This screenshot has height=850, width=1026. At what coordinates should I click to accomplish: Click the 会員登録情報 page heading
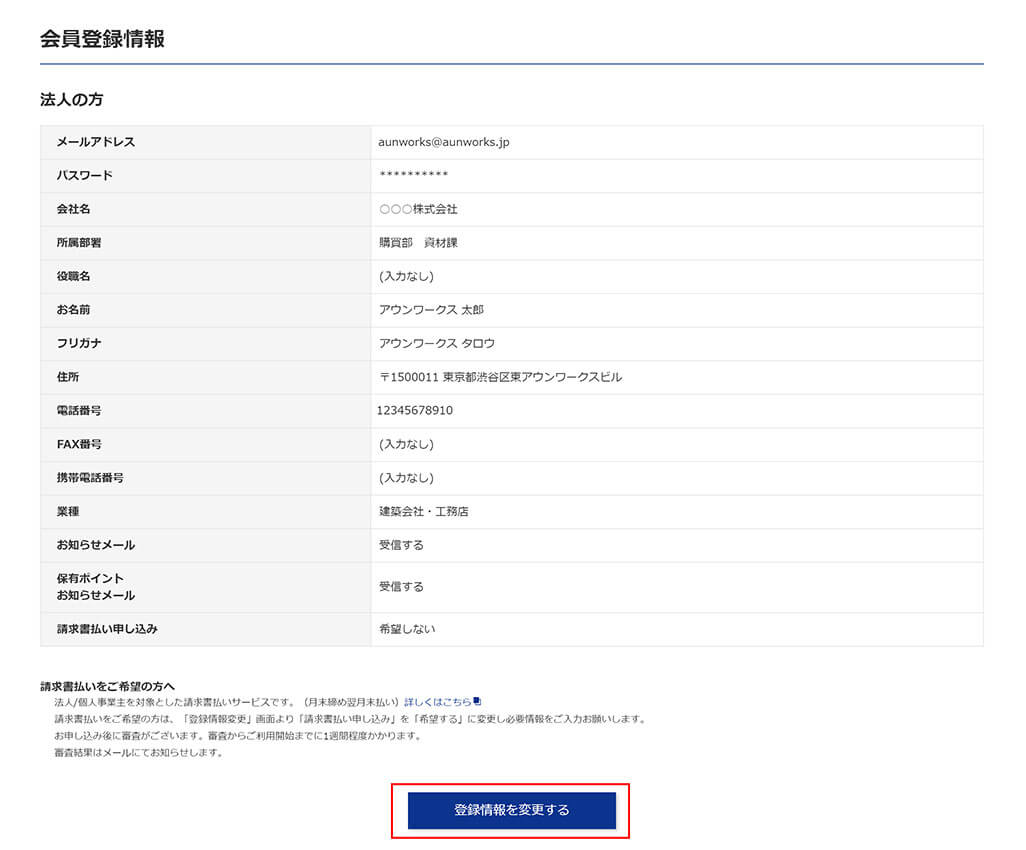(x=102, y=39)
